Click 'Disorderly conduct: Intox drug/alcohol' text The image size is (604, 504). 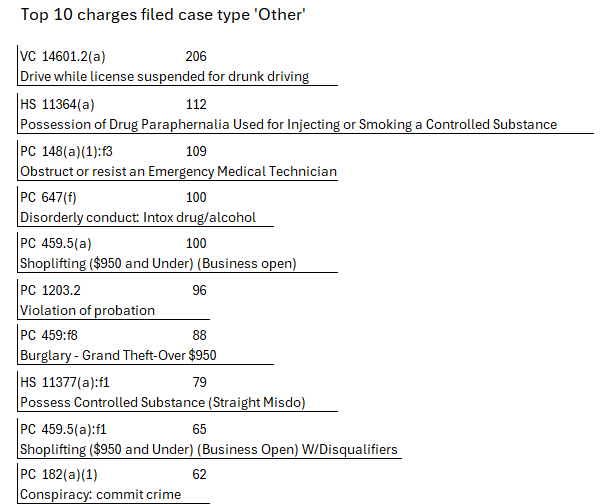138,217
